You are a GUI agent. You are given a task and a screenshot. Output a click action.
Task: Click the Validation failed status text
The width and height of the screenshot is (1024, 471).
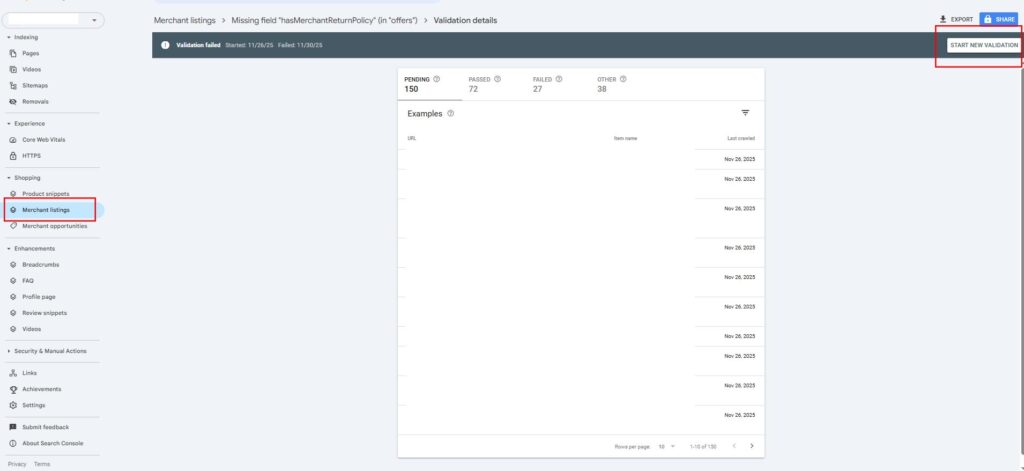click(x=199, y=45)
